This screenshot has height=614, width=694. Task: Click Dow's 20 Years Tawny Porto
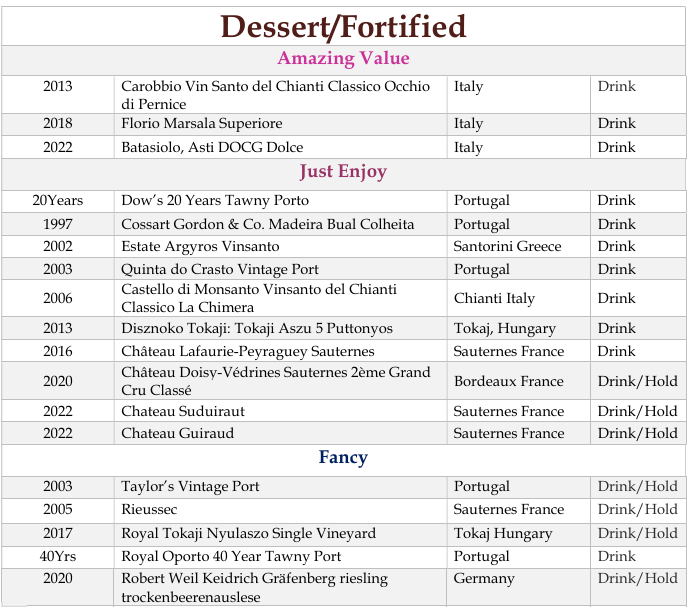click(215, 201)
